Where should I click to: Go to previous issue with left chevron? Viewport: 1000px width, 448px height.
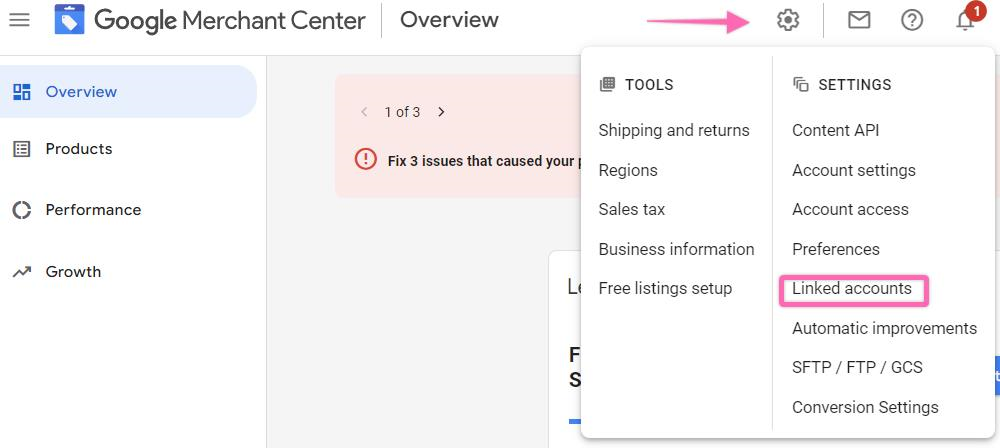(364, 112)
